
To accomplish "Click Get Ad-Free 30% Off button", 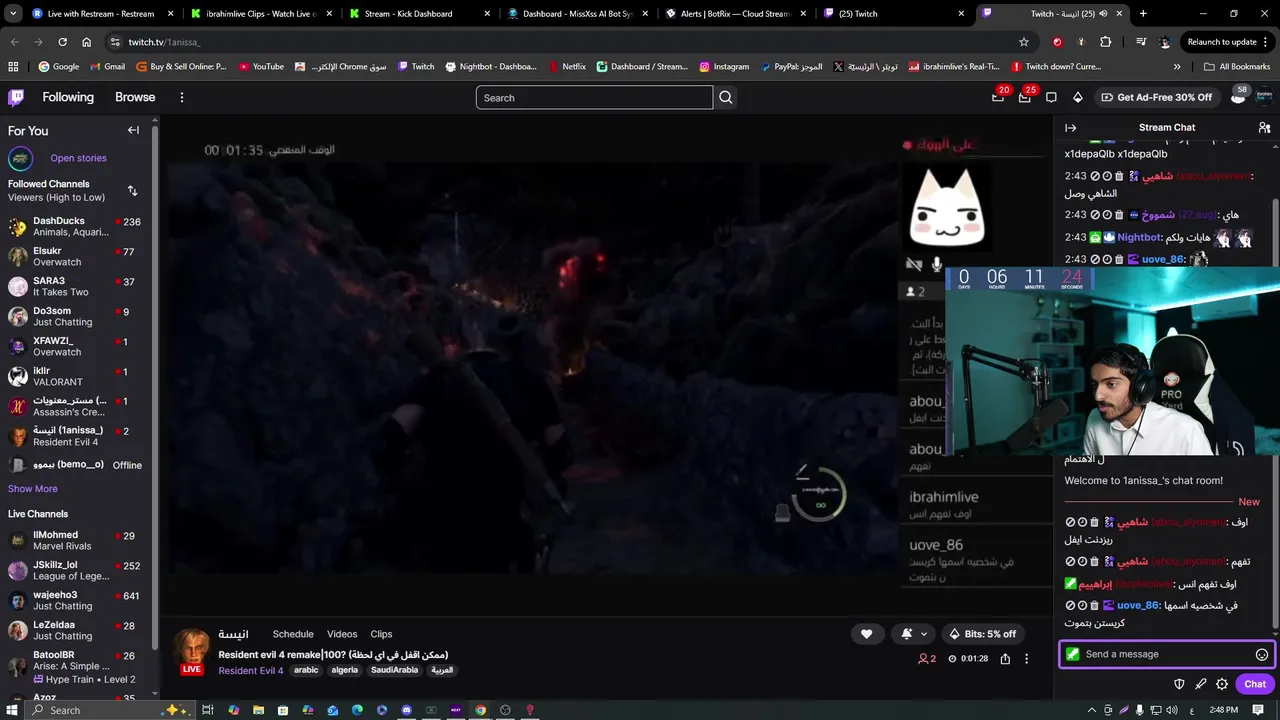I will 1156,97.
